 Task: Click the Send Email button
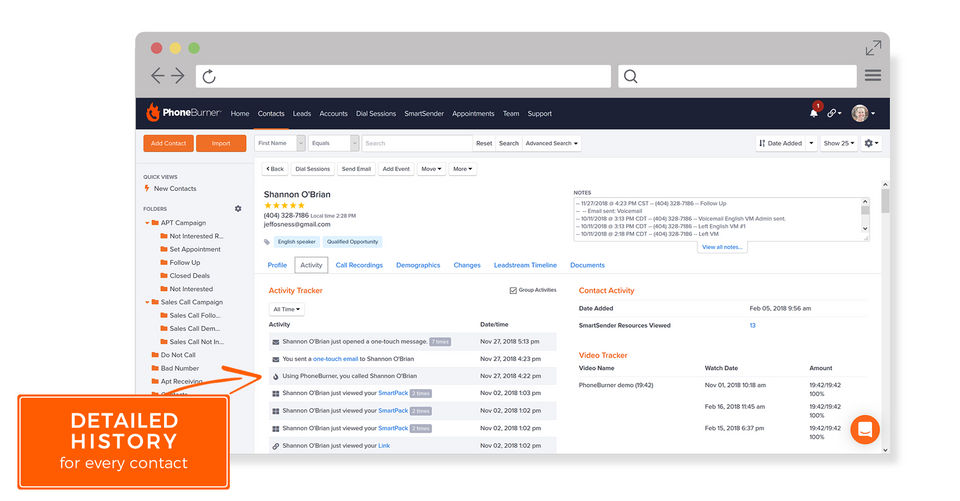tap(356, 169)
